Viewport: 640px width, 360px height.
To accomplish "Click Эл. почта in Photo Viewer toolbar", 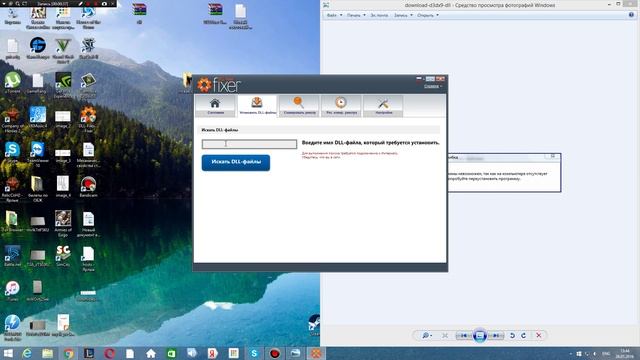I will [x=379, y=15].
